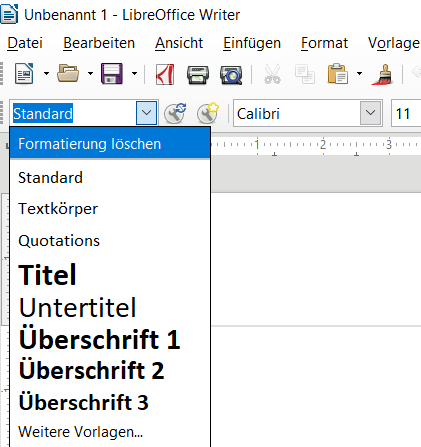Open the Format menu
The width and height of the screenshot is (421, 447).
(324, 43)
